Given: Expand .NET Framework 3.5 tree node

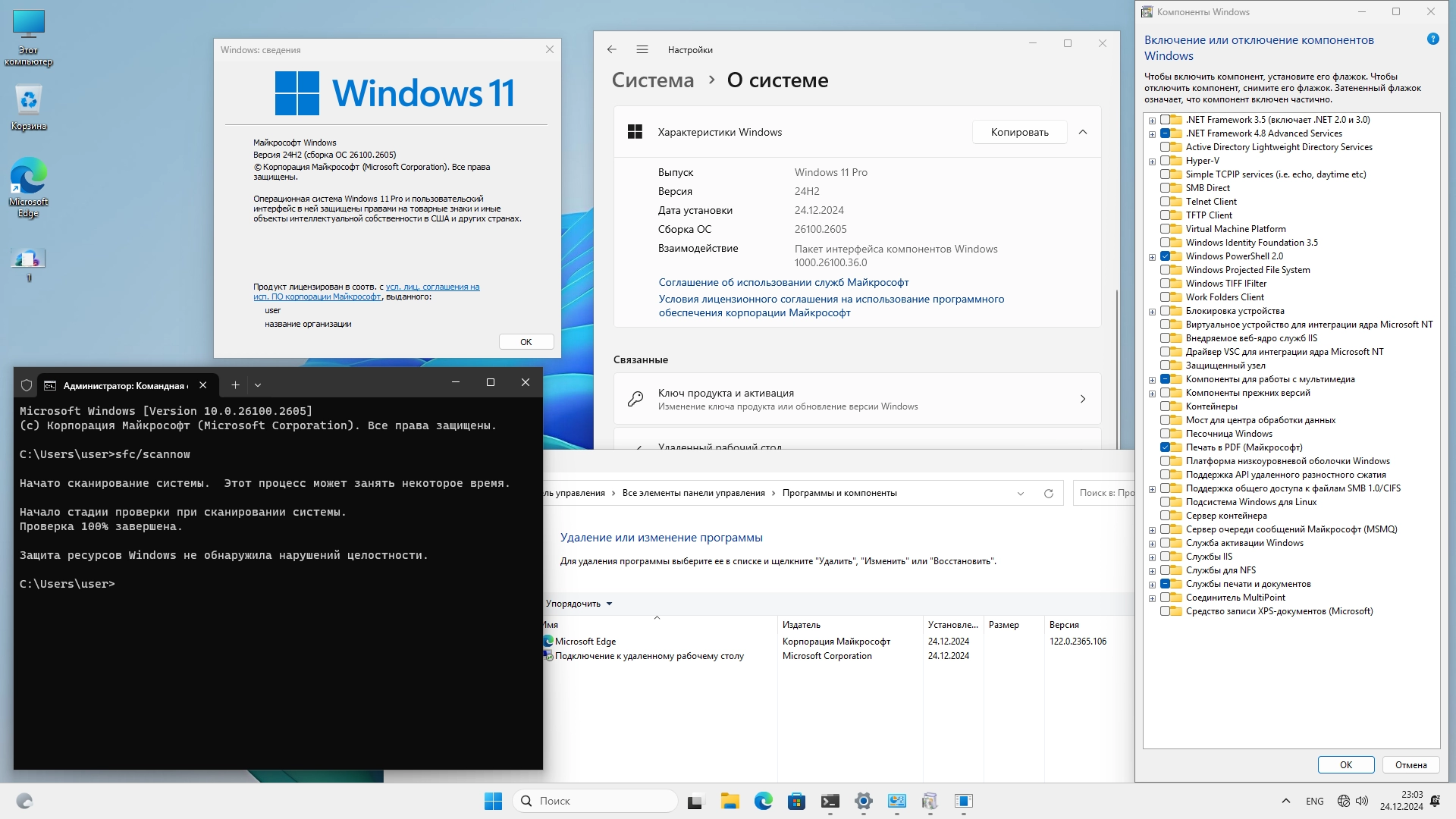Looking at the screenshot, I should [x=1152, y=121].
